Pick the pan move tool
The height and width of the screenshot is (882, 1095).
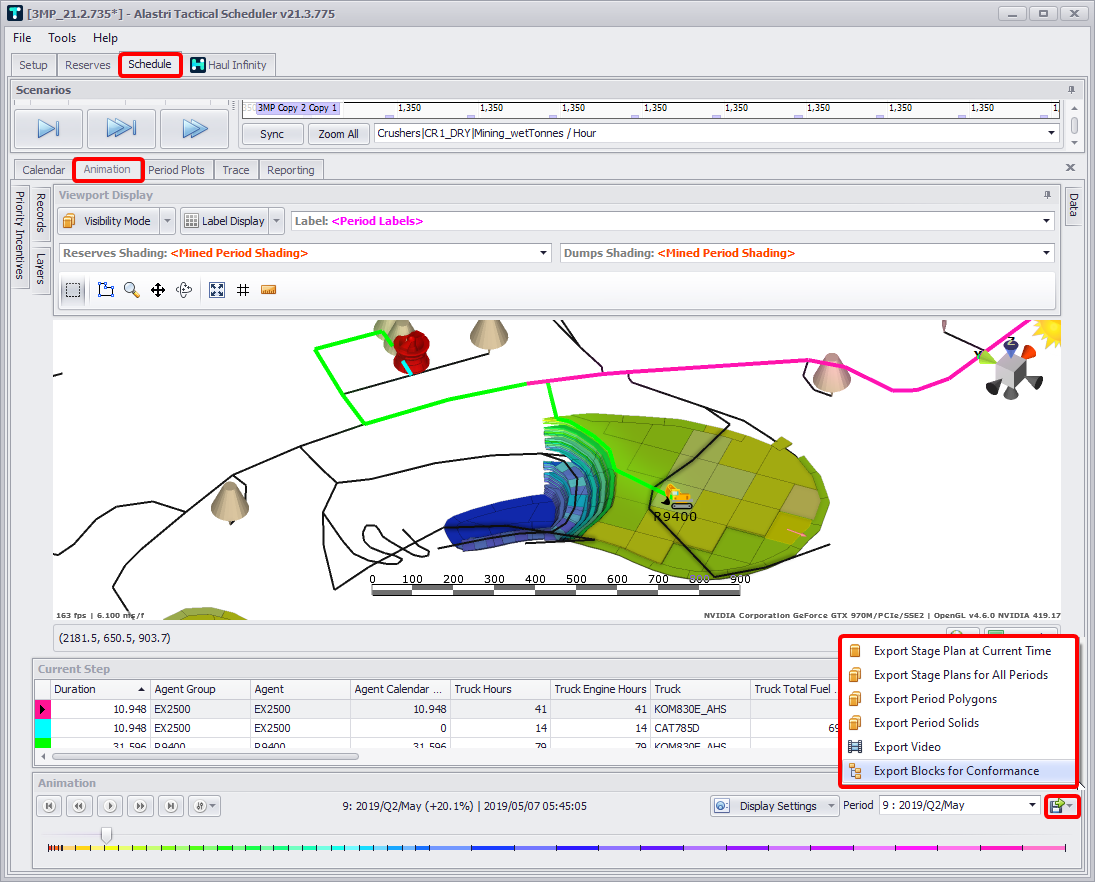click(158, 290)
